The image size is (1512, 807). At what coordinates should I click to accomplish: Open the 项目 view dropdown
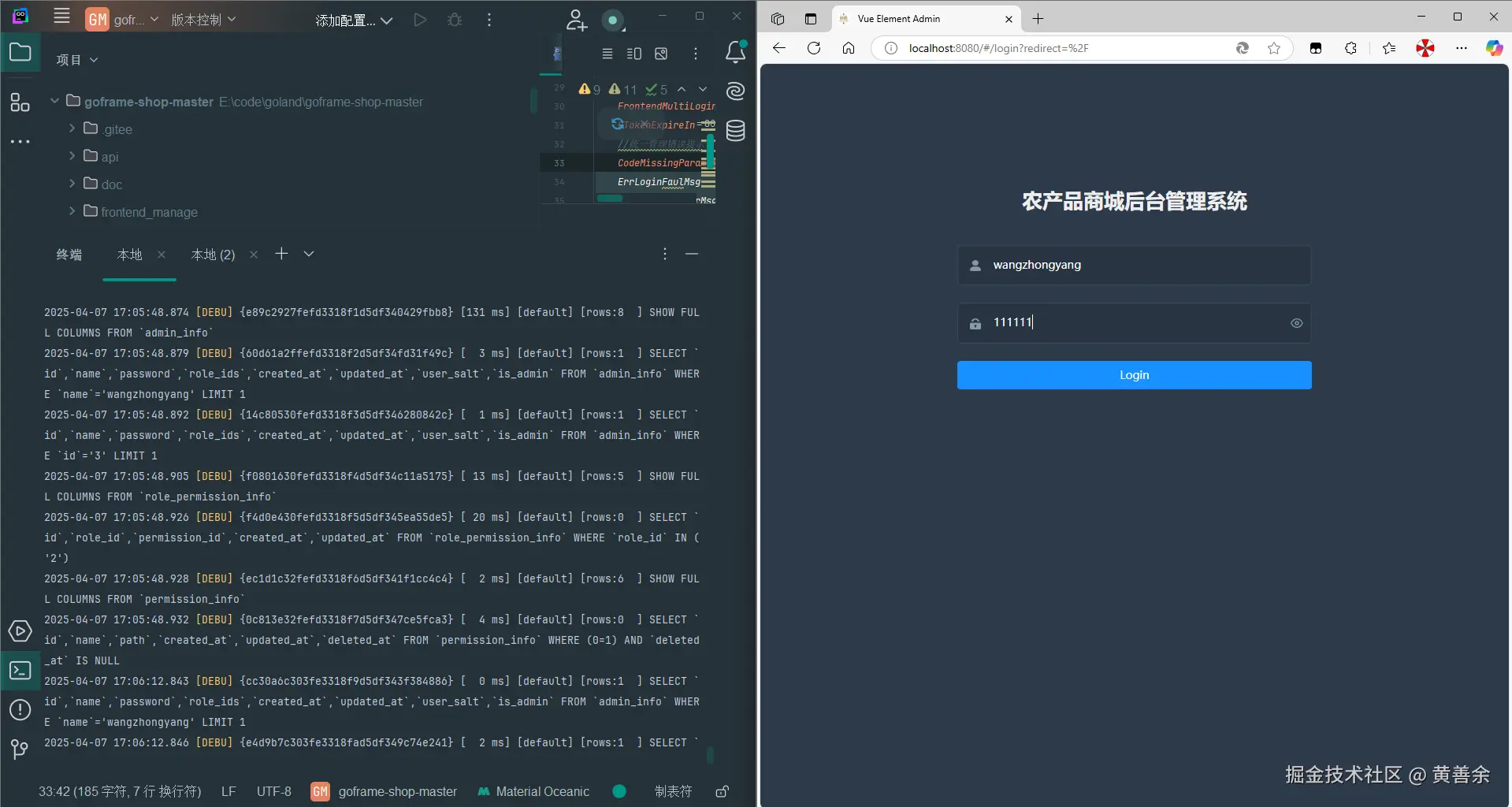pos(77,59)
